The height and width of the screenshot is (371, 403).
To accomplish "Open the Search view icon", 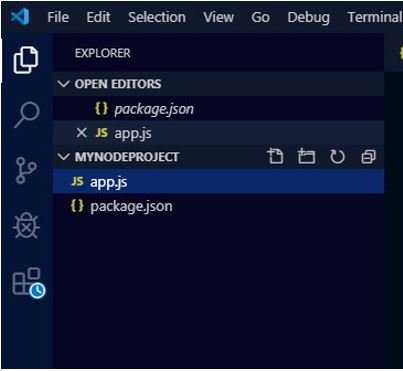I will click(x=27, y=115).
